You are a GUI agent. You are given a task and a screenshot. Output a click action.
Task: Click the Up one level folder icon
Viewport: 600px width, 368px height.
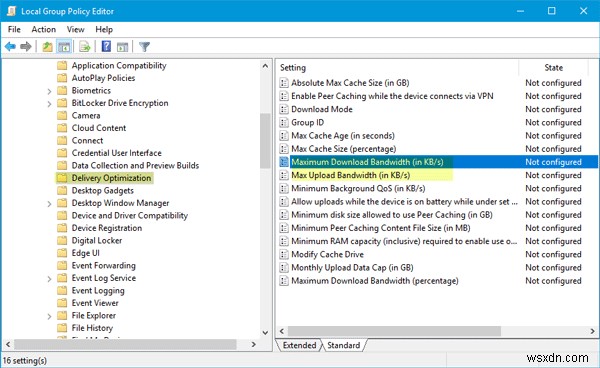(x=47, y=47)
